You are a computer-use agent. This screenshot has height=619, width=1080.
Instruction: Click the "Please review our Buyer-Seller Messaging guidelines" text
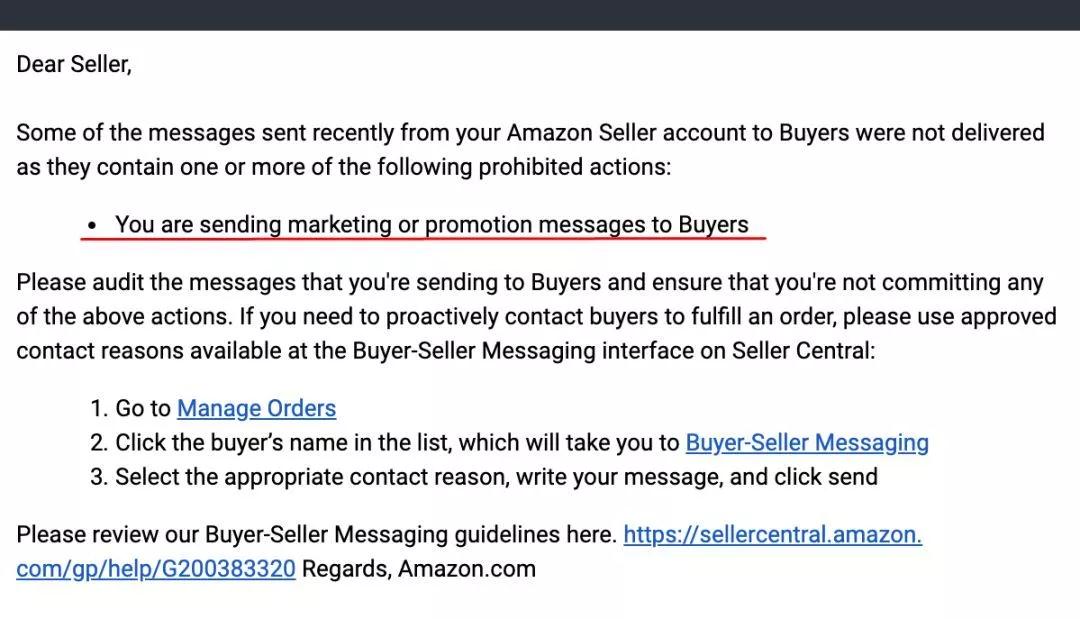pyautogui.click(x=316, y=534)
